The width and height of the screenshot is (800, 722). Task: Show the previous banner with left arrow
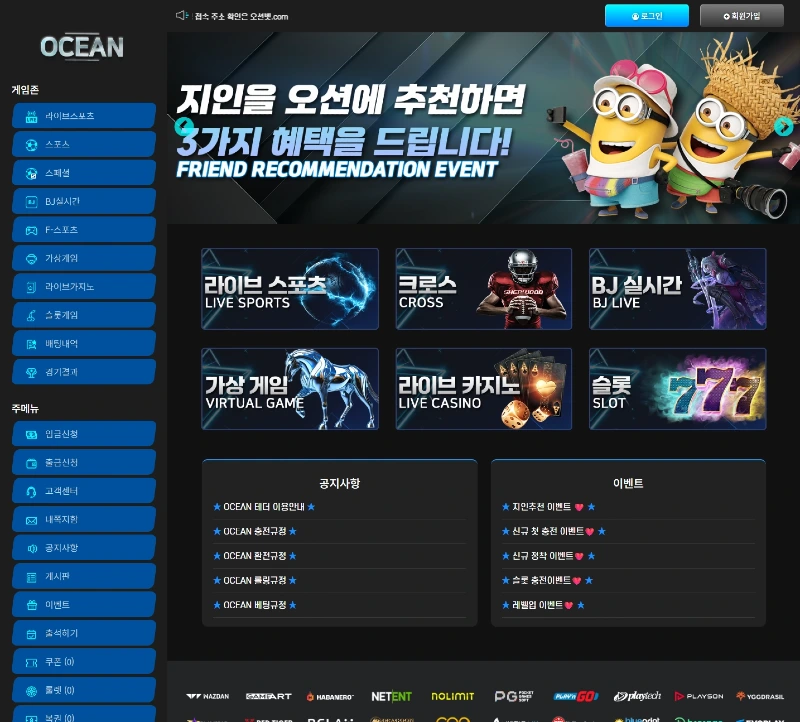[184, 126]
